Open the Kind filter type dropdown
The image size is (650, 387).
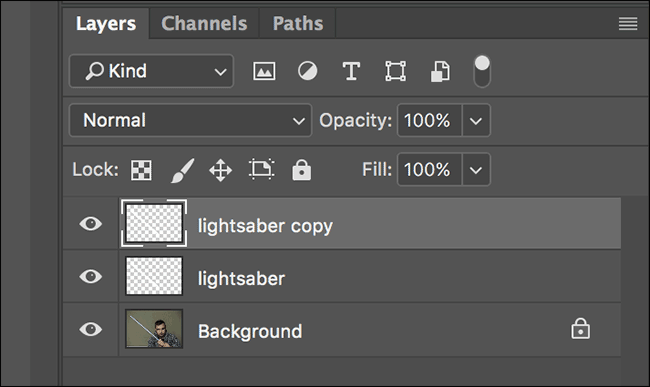pyautogui.click(x=151, y=71)
